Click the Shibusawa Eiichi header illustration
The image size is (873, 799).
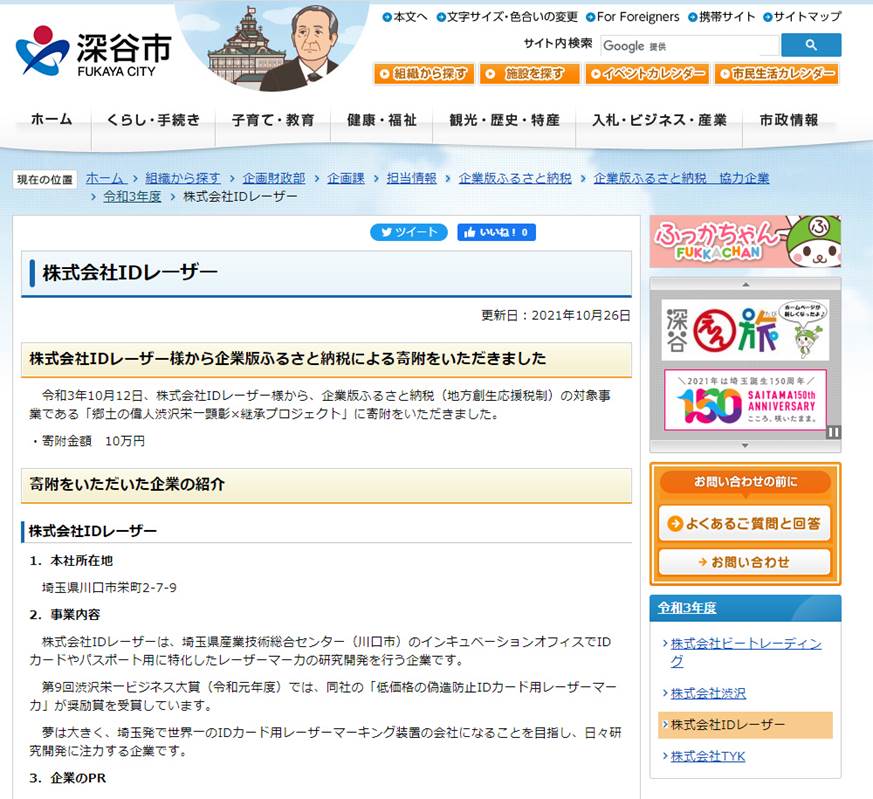click(x=273, y=47)
